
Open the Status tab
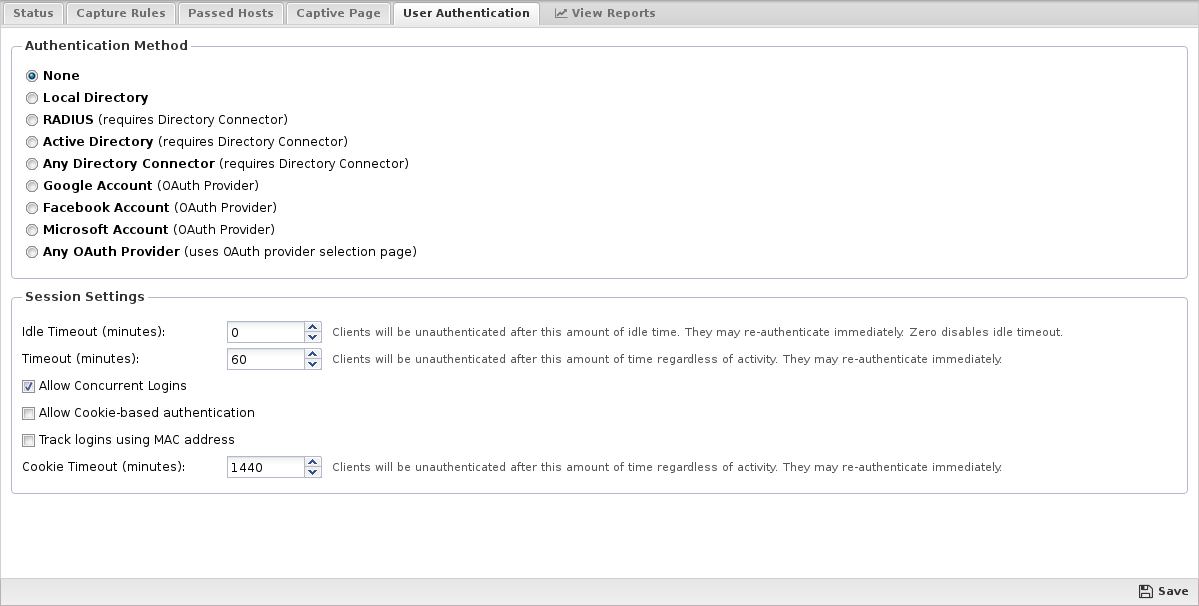tap(33, 13)
